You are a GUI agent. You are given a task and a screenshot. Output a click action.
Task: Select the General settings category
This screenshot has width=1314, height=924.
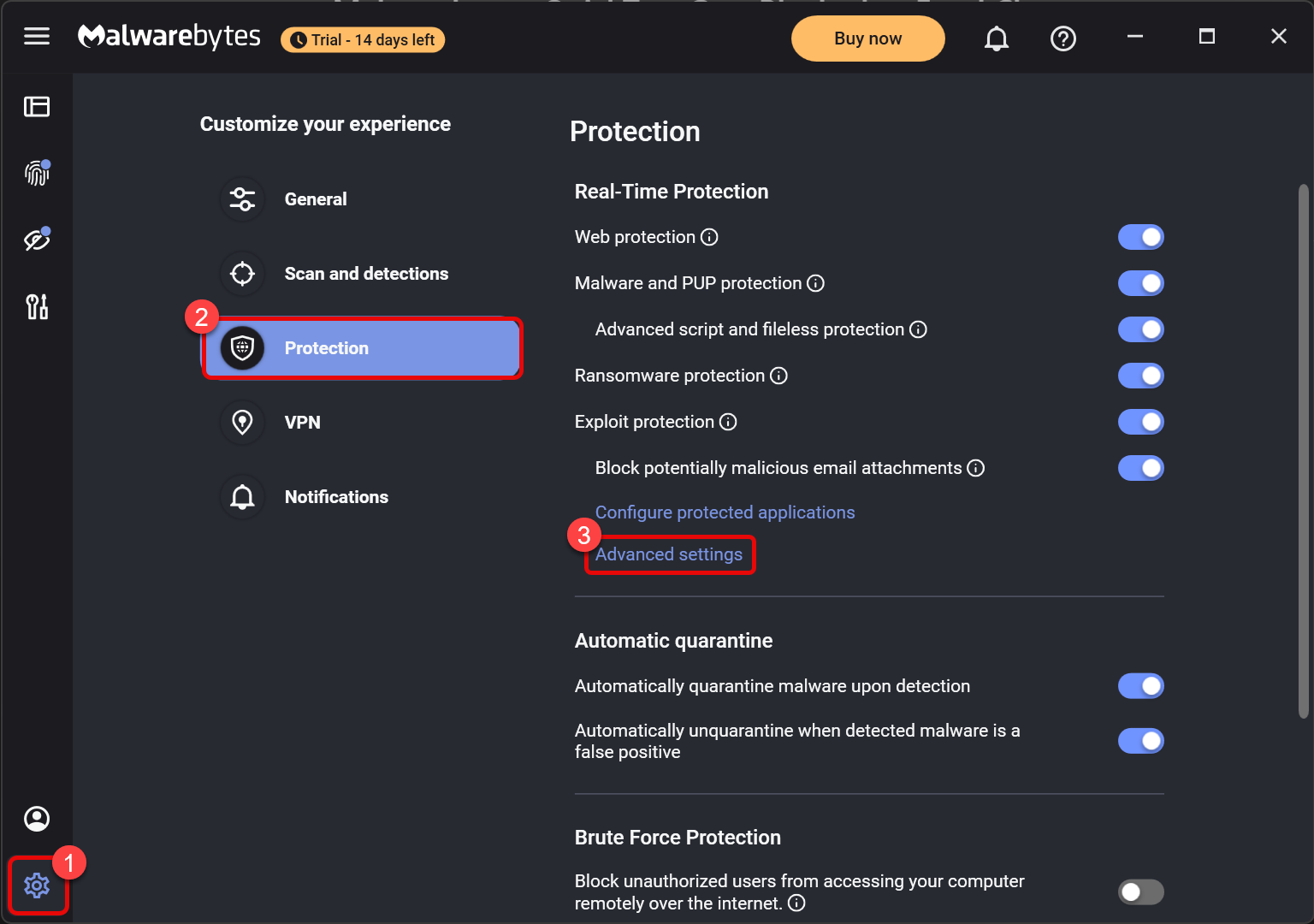click(x=316, y=199)
